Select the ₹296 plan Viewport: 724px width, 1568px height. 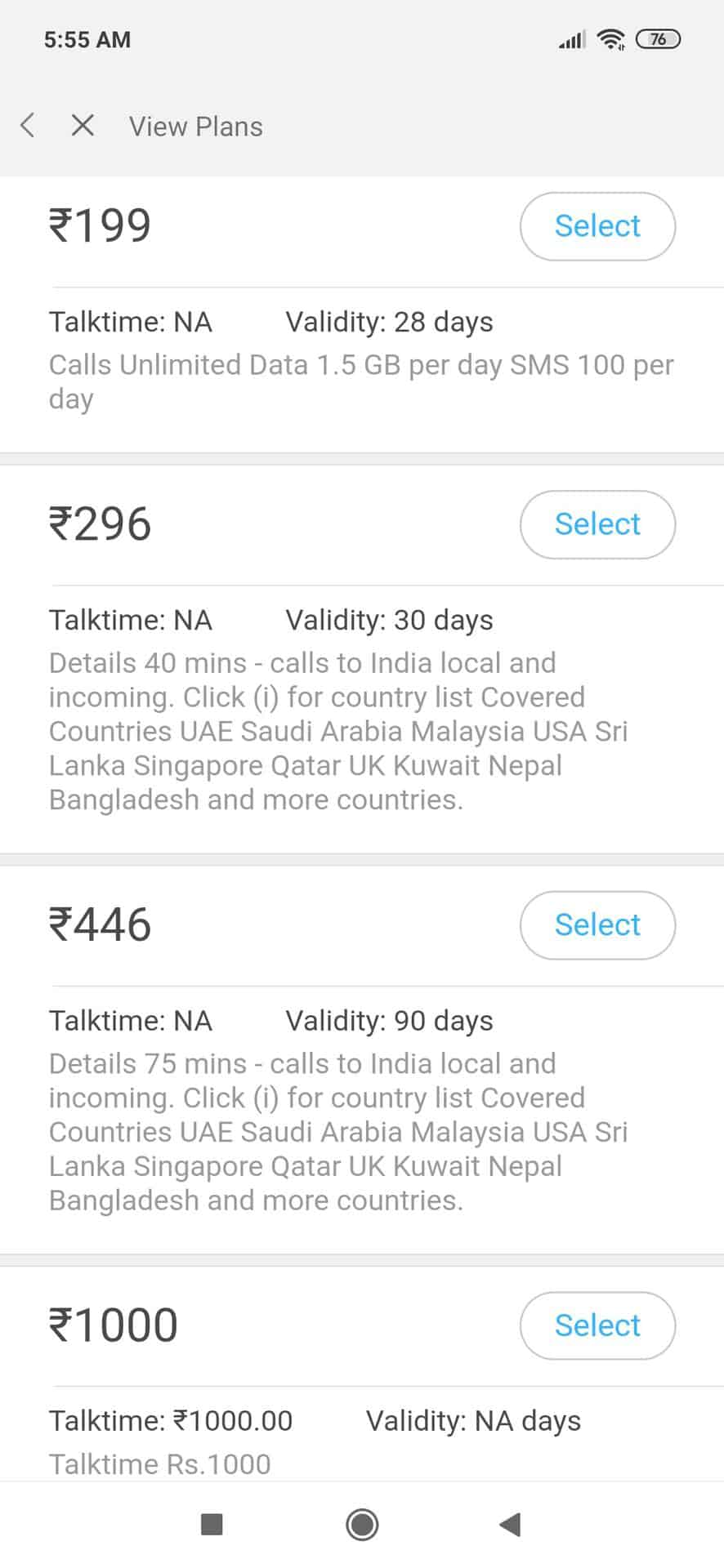pyautogui.click(x=597, y=524)
